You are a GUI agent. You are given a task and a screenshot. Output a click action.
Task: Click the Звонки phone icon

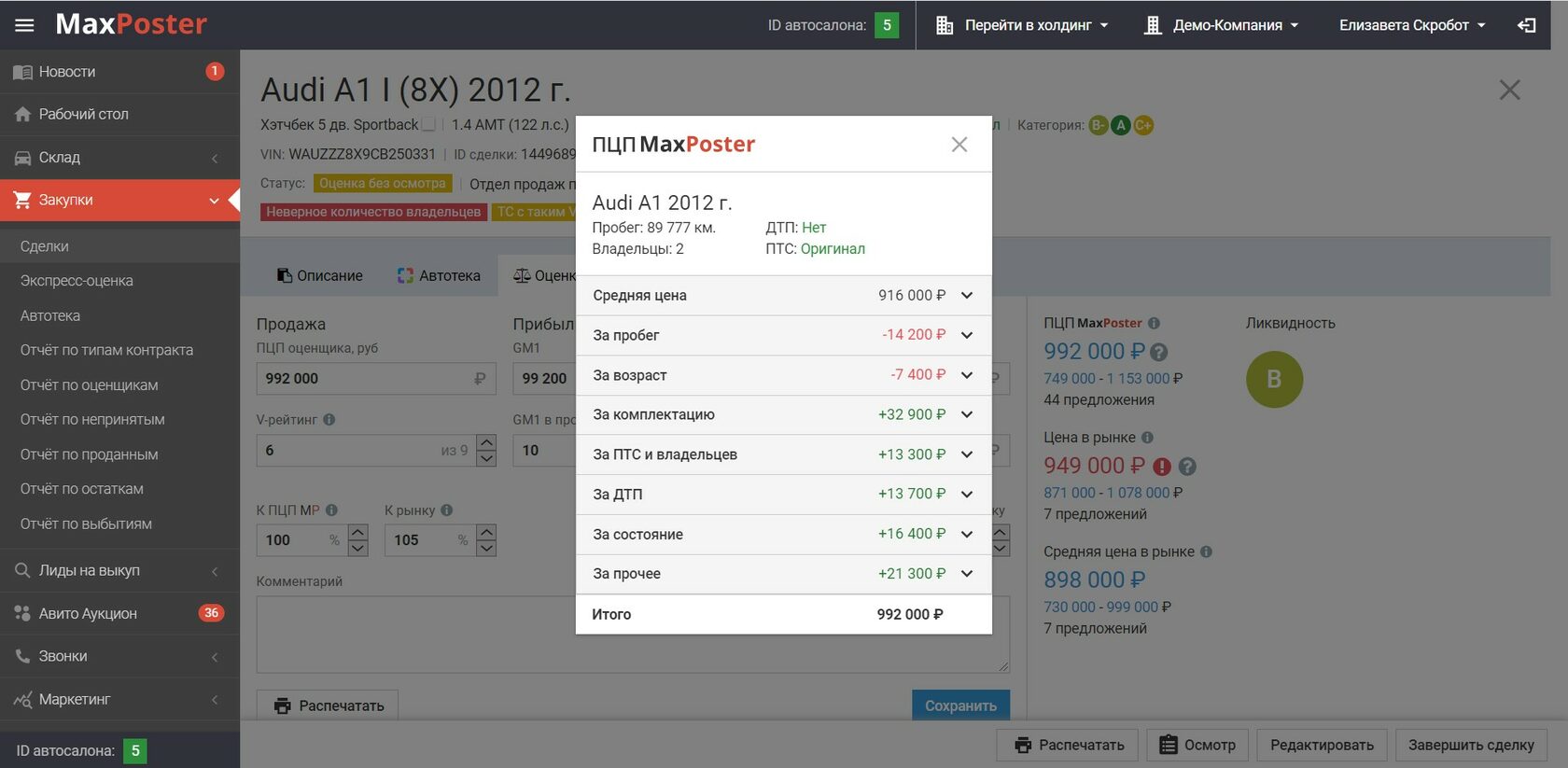22,656
